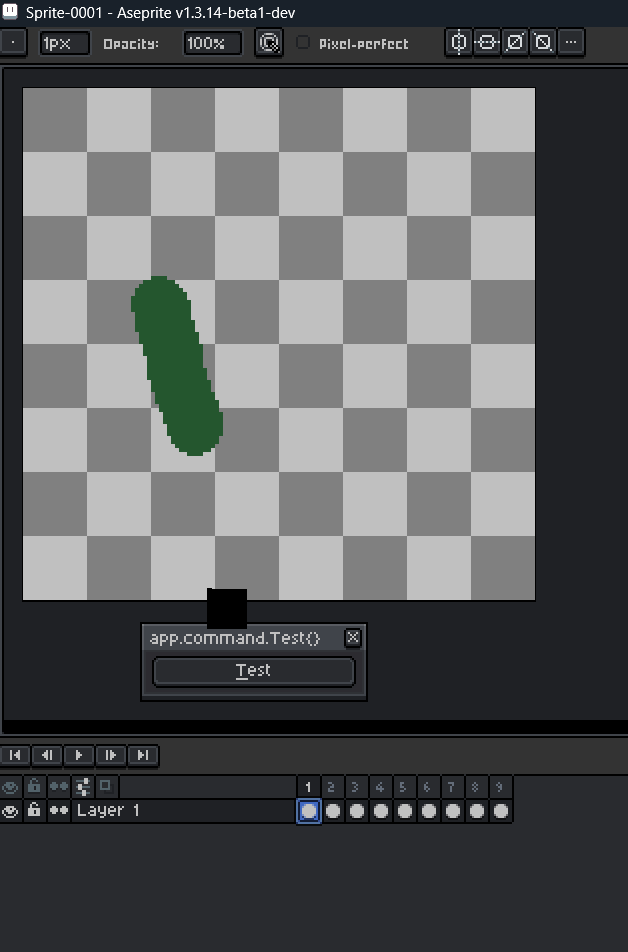
Task: Toggle timeline header collapse groups icon
Action: pyautogui.click(x=83, y=787)
